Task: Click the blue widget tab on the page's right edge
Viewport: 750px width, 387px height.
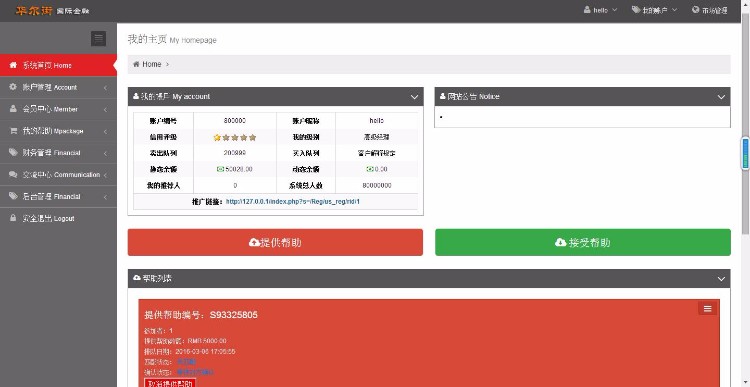Action: 745,153
